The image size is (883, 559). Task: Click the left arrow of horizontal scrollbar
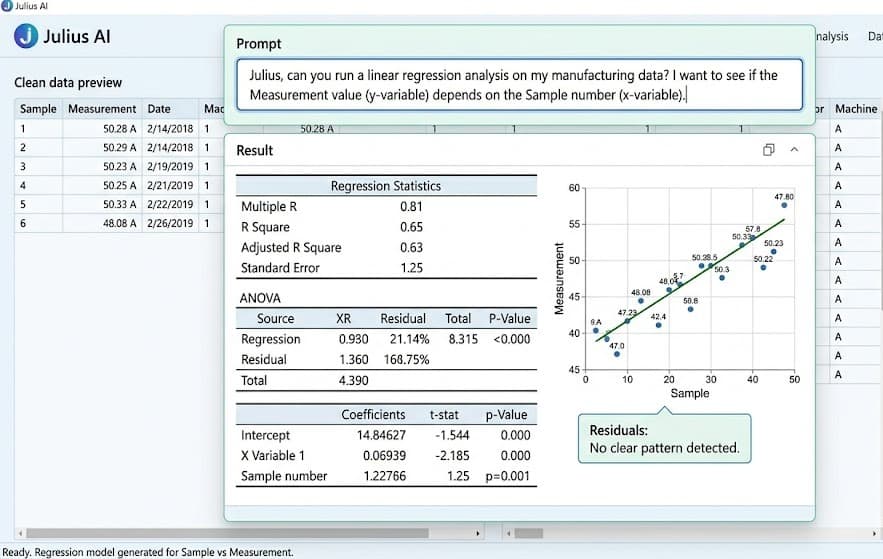pos(21,533)
